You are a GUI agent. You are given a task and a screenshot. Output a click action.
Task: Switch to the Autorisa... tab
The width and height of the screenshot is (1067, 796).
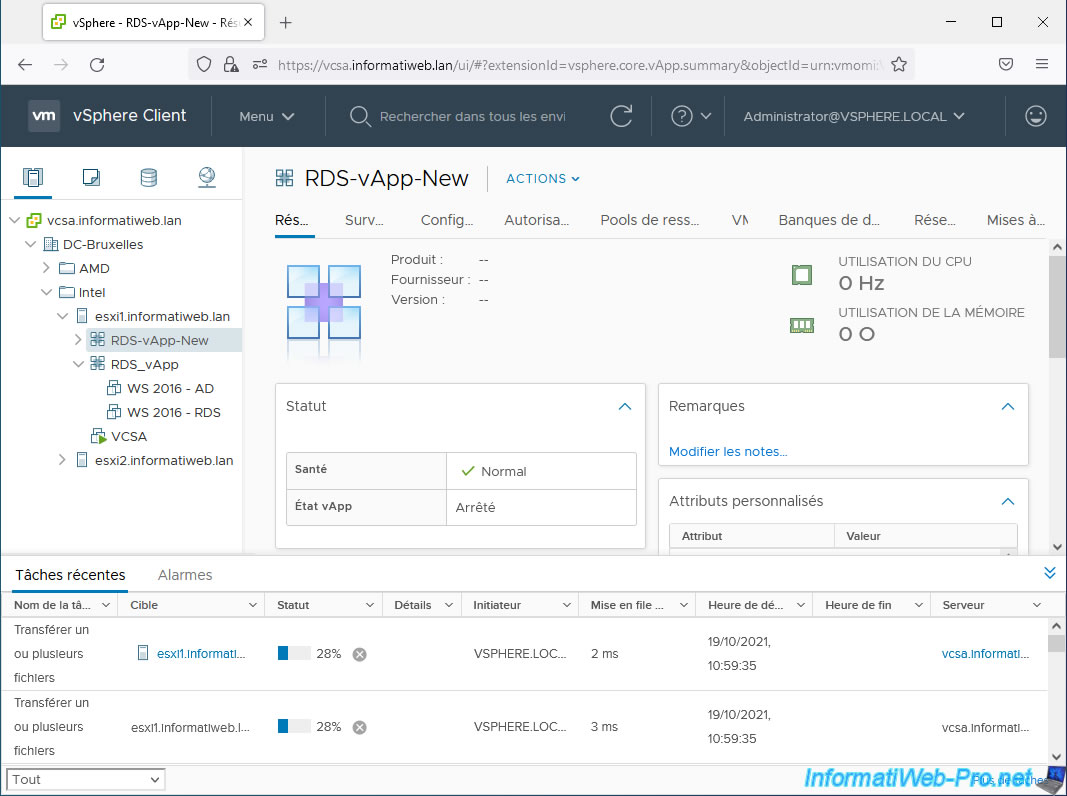[x=536, y=220]
